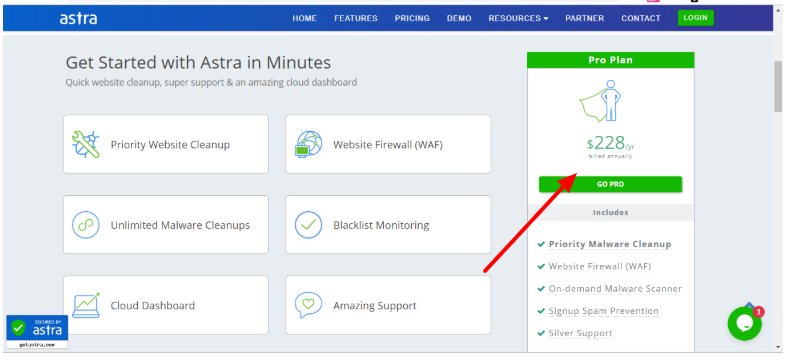The width and height of the screenshot is (793, 362).
Task: Click the Website Firewall globe icon
Action: (309, 144)
